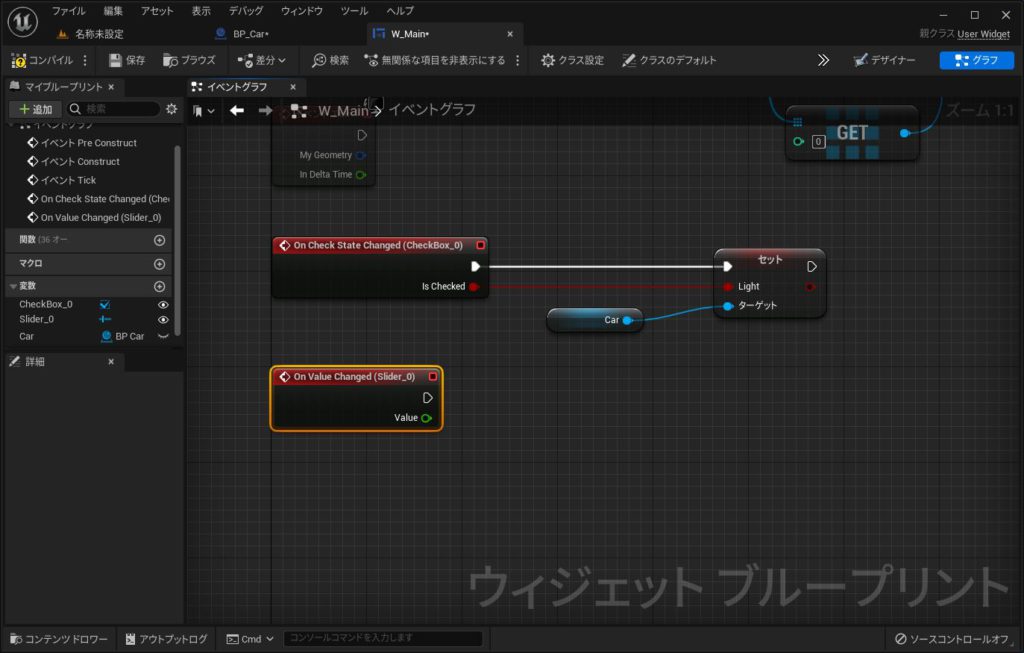Toggle CheckBox_0 variable visibility eye

pos(163,305)
